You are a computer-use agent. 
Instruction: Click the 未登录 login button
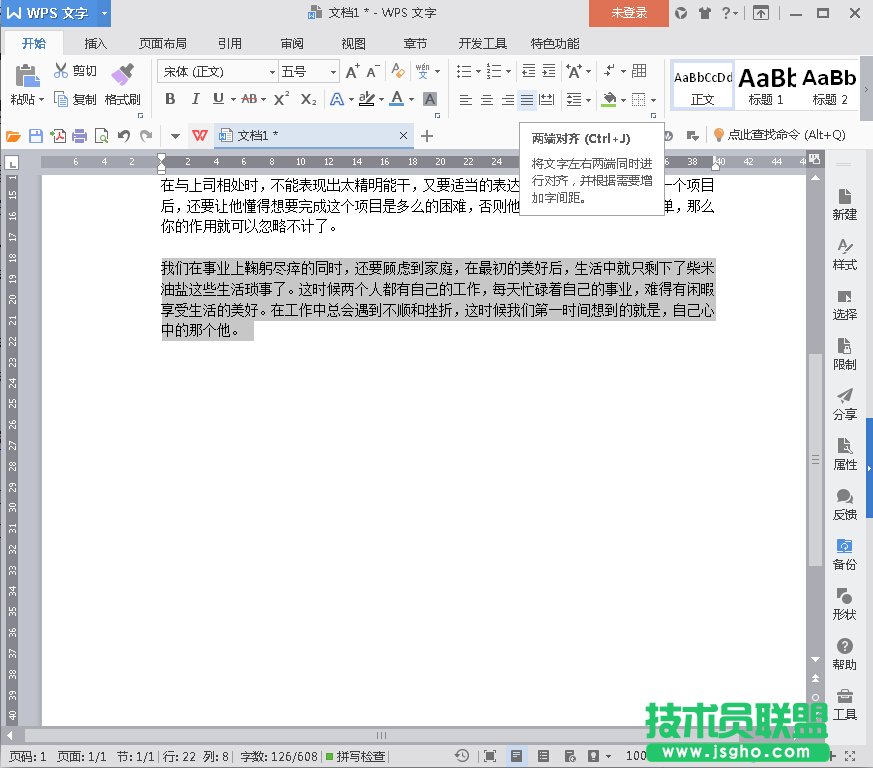coord(629,13)
